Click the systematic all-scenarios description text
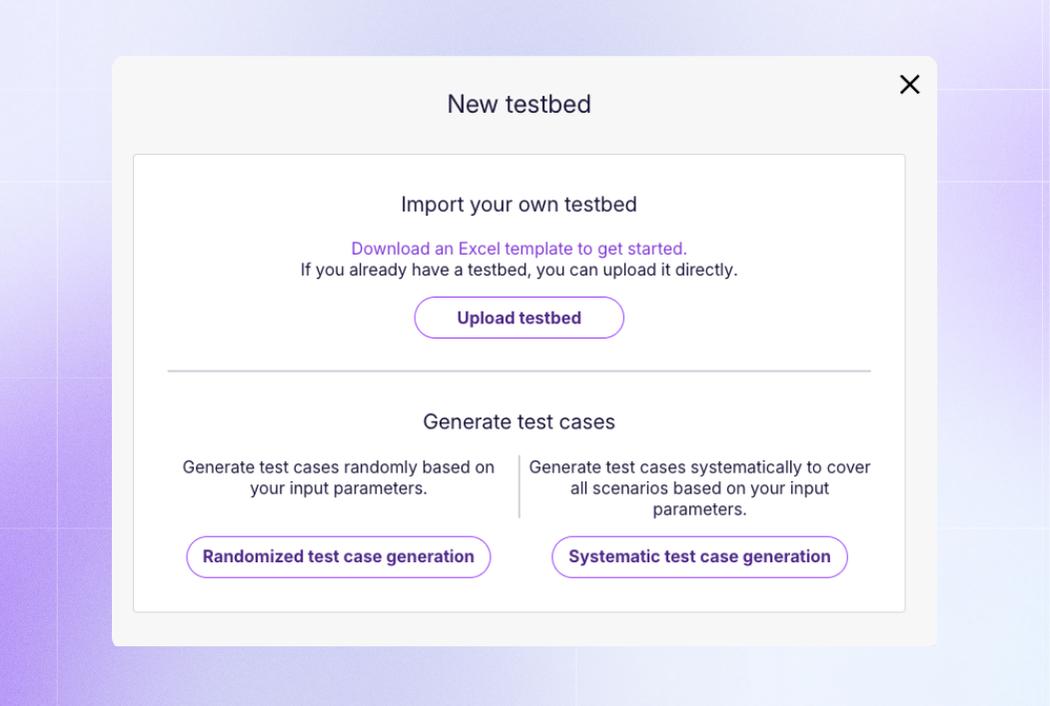The height and width of the screenshot is (706, 1050). pos(699,488)
